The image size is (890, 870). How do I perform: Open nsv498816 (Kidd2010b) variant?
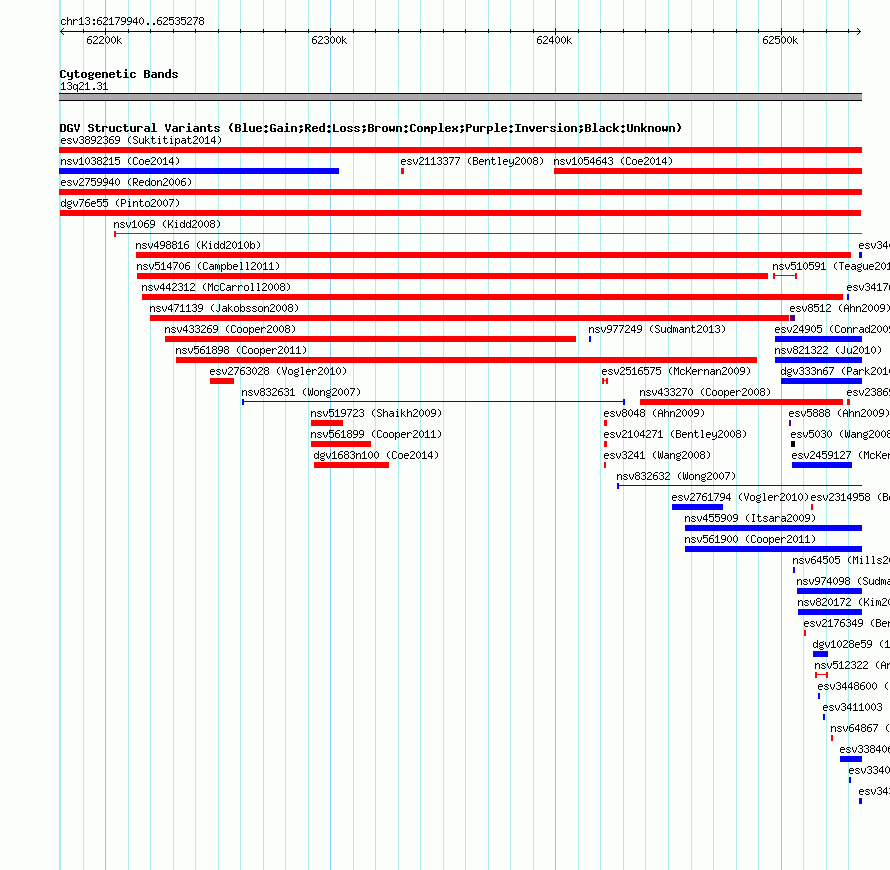tap(198, 245)
